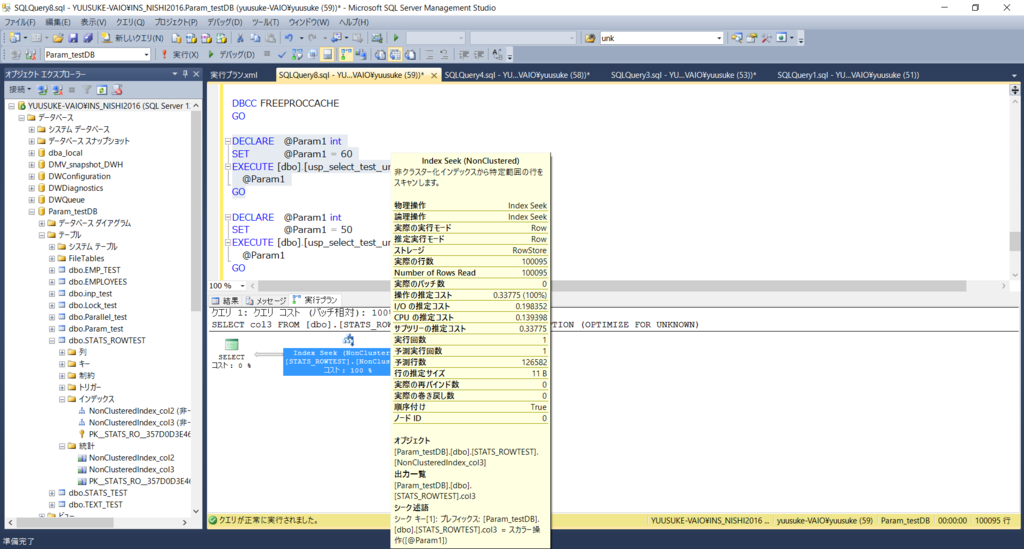Image resolution: width=1024 pixels, height=549 pixels.
Task: Collapse the dbo.STATS_ROWTEST table node
Action: click(x=52, y=341)
